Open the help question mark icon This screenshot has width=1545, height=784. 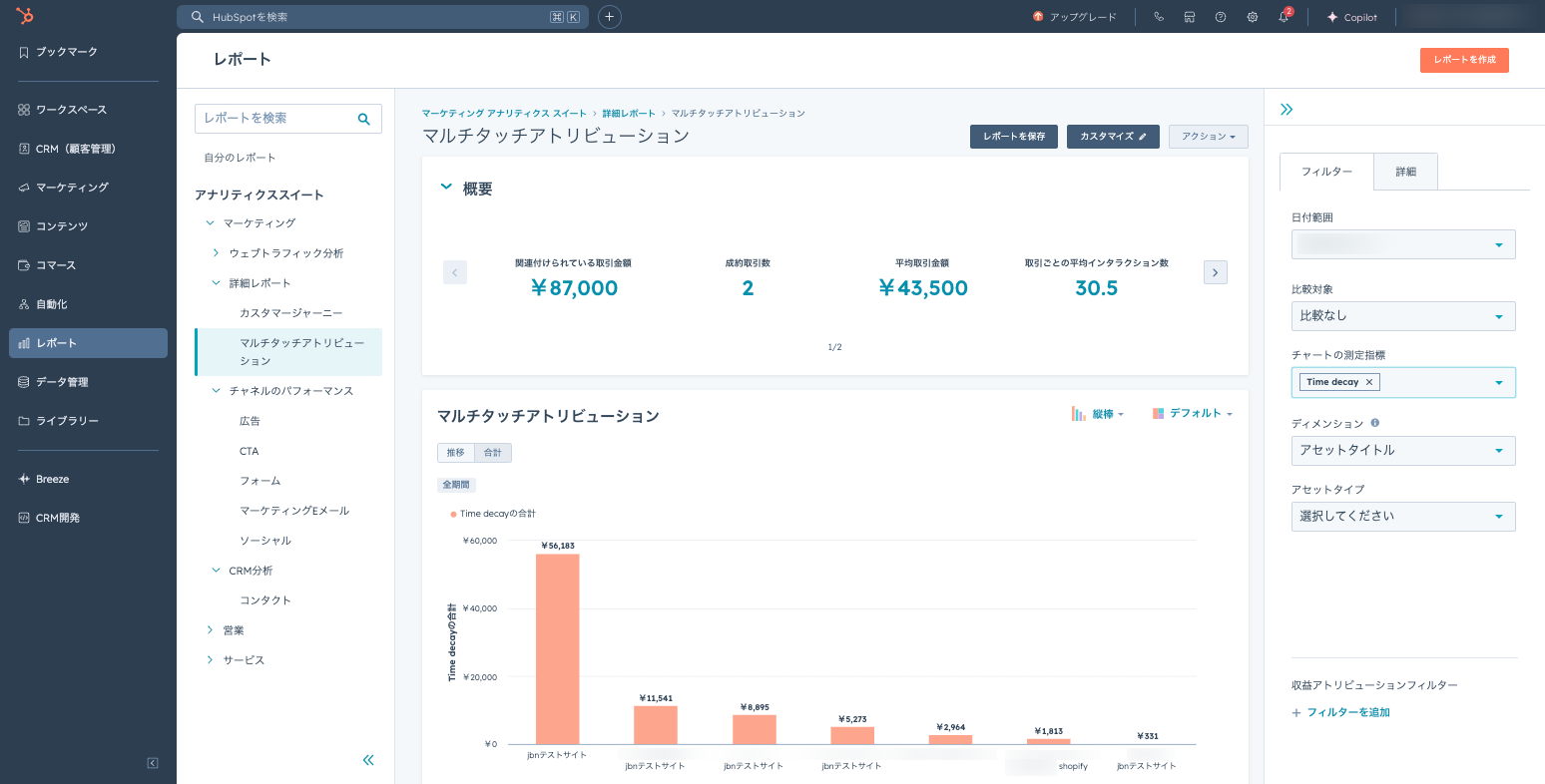coord(1221,17)
